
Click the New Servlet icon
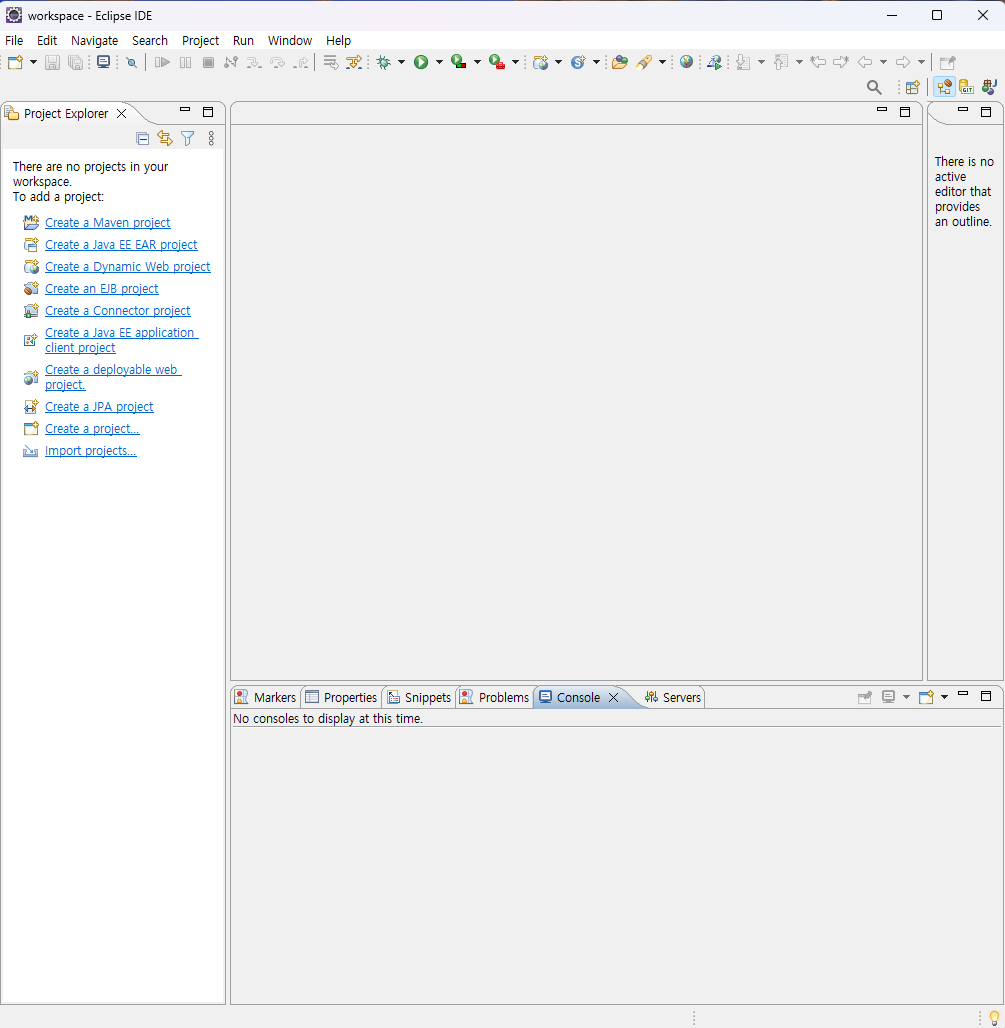578,62
